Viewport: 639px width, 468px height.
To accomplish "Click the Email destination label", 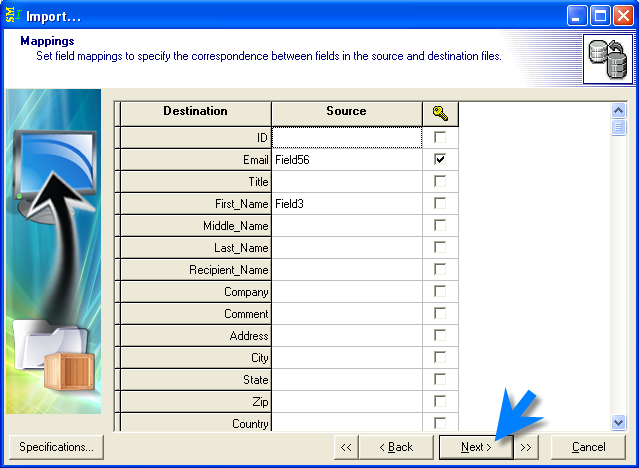I will coord(256,160).
